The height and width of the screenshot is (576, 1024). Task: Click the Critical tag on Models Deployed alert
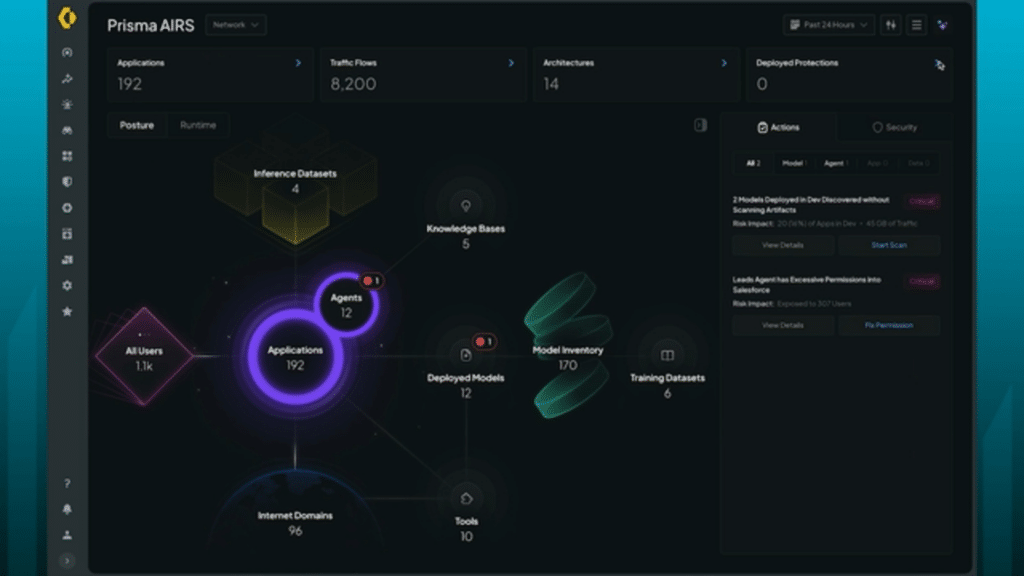923,201
